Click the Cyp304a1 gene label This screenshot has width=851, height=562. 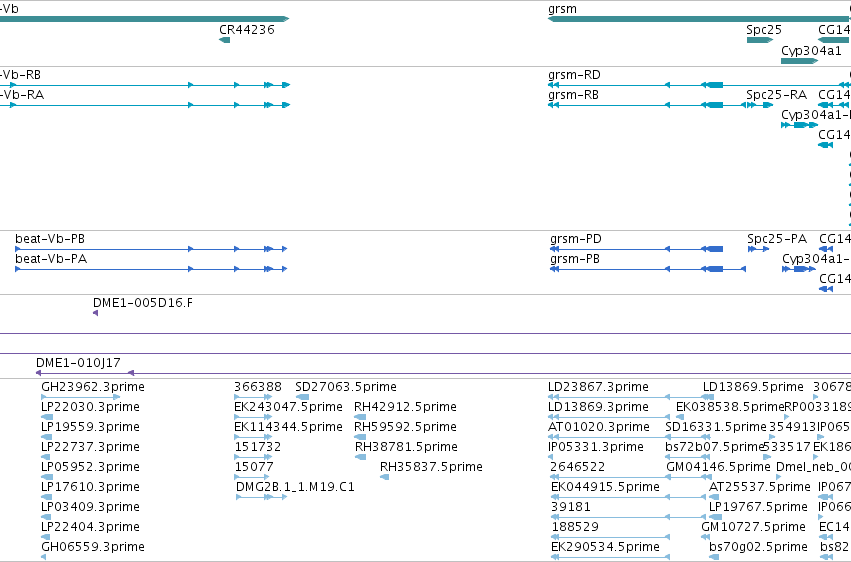(811, 50)
